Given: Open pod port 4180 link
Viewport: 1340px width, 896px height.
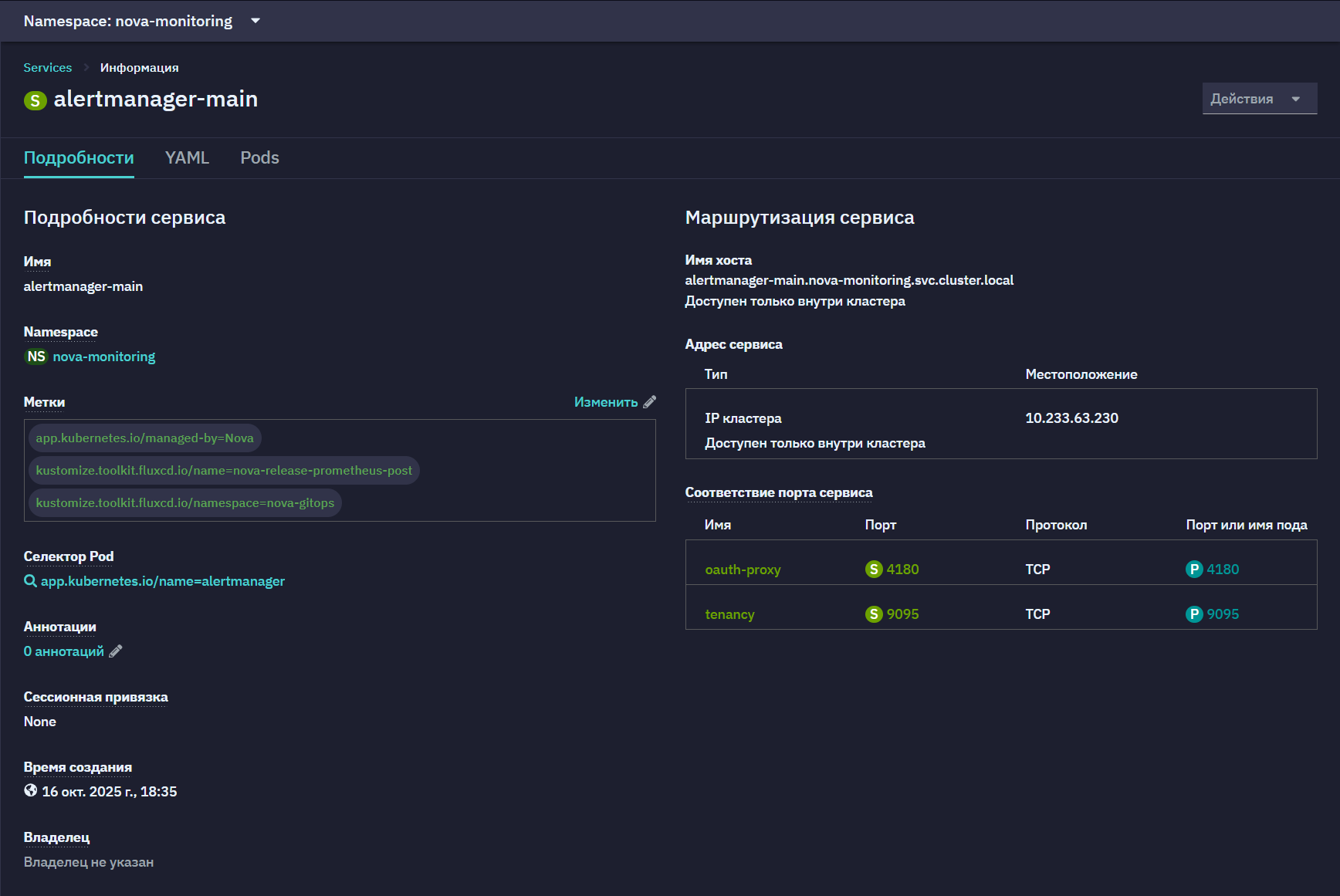Looking at the screenshot, I should coord(1223,570).
